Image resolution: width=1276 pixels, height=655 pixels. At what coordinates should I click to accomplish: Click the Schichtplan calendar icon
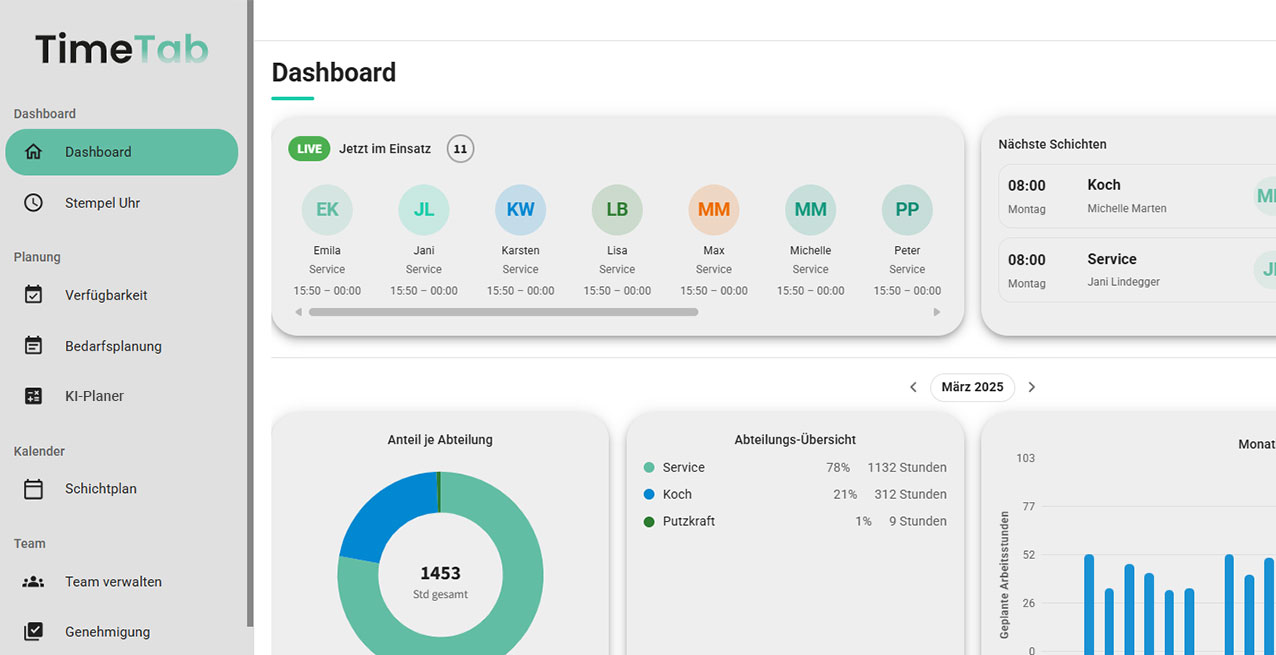(x=34, y=489)
